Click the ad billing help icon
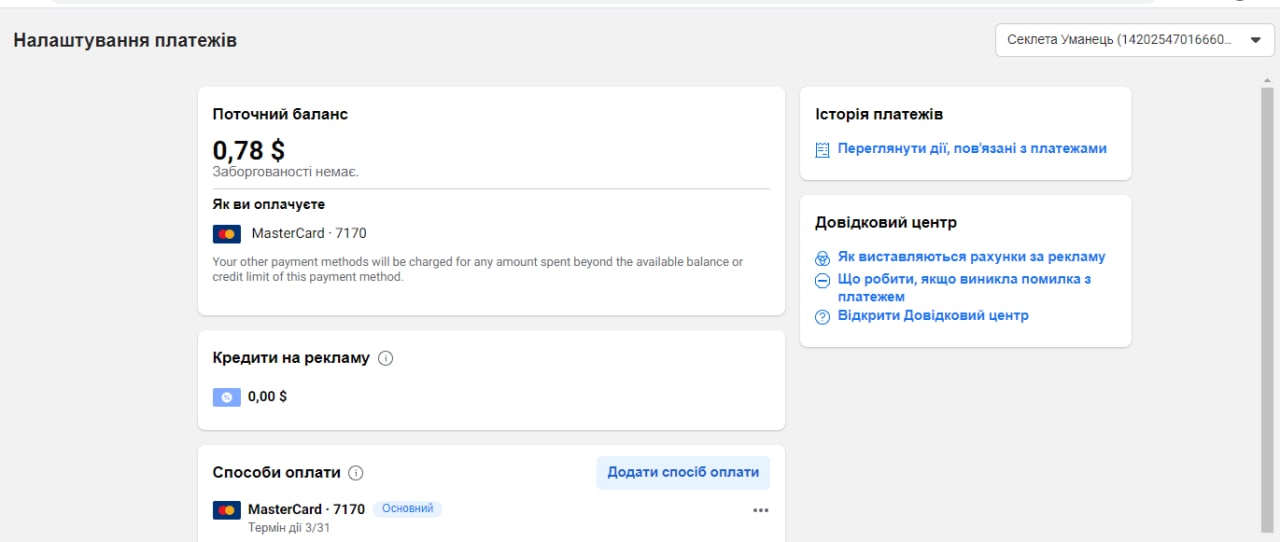Screen dimensions: 1280x542 823,258
